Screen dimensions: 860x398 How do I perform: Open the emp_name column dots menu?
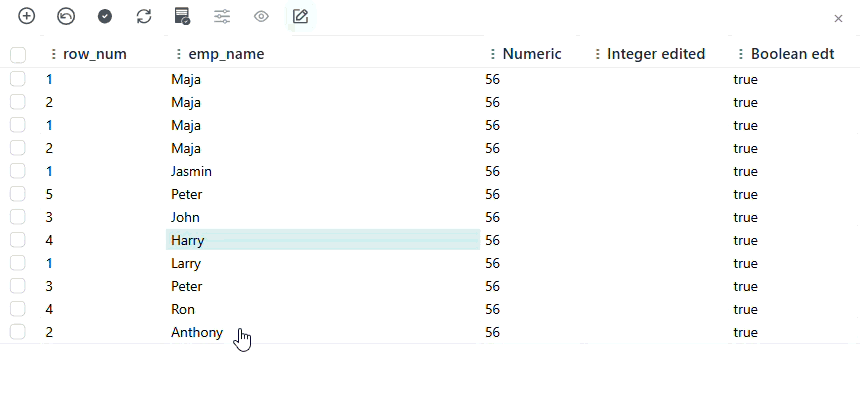click(178, 54)
